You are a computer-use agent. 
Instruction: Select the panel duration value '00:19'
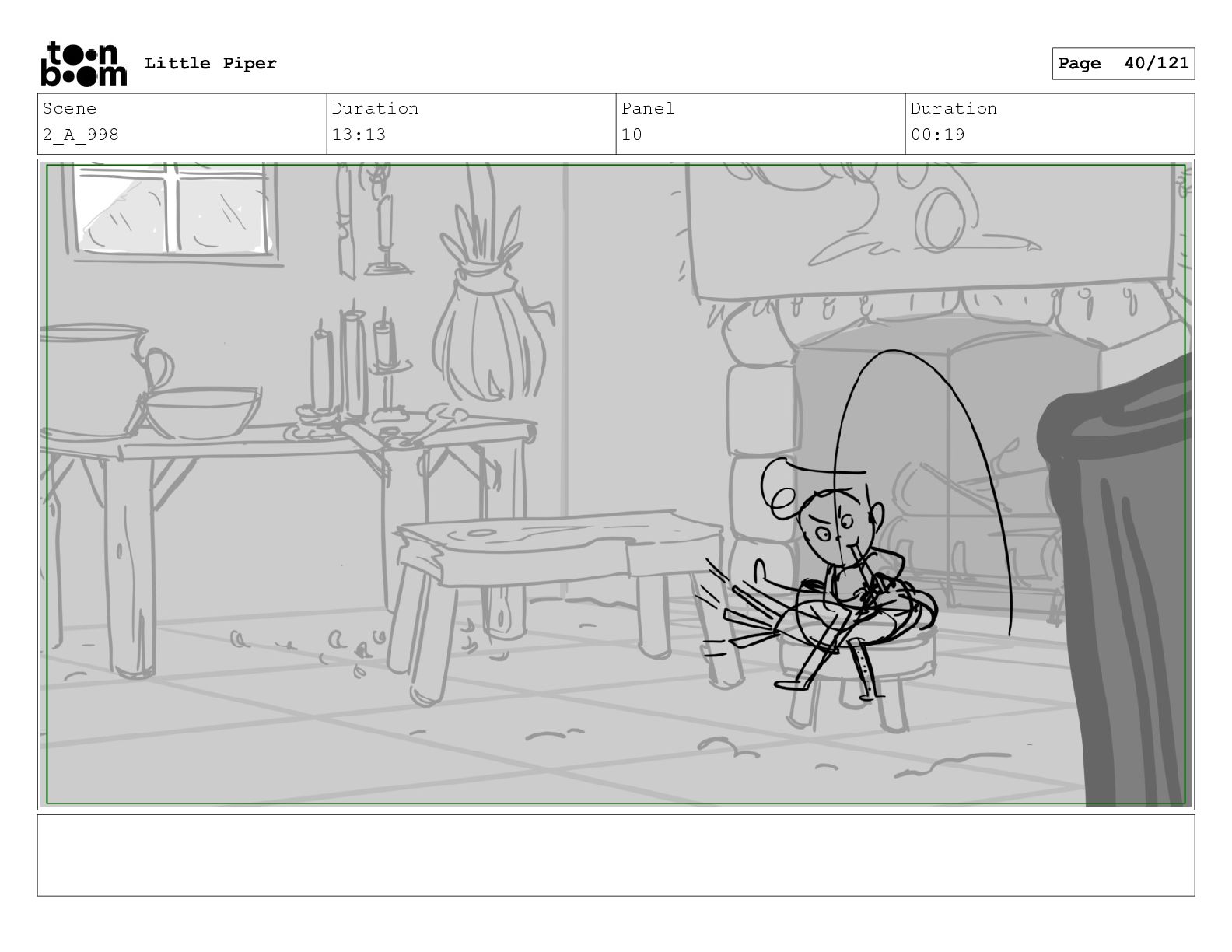tap(937, 135)
